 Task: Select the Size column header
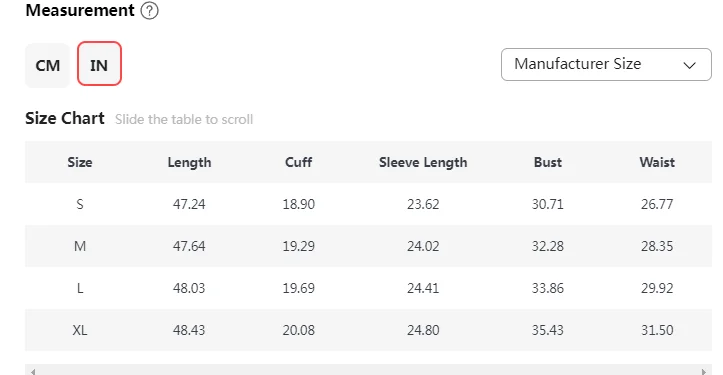[80, 162]
